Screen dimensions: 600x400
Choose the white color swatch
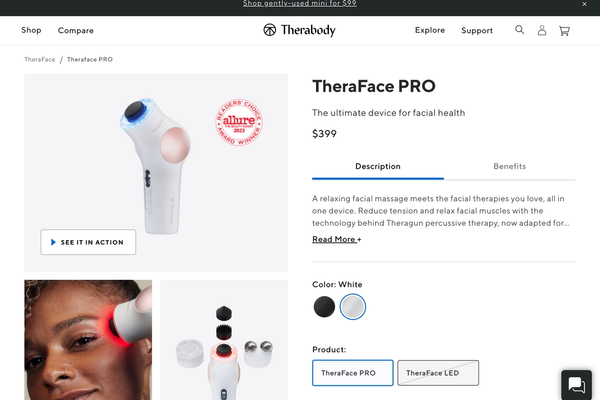point(353,307)
